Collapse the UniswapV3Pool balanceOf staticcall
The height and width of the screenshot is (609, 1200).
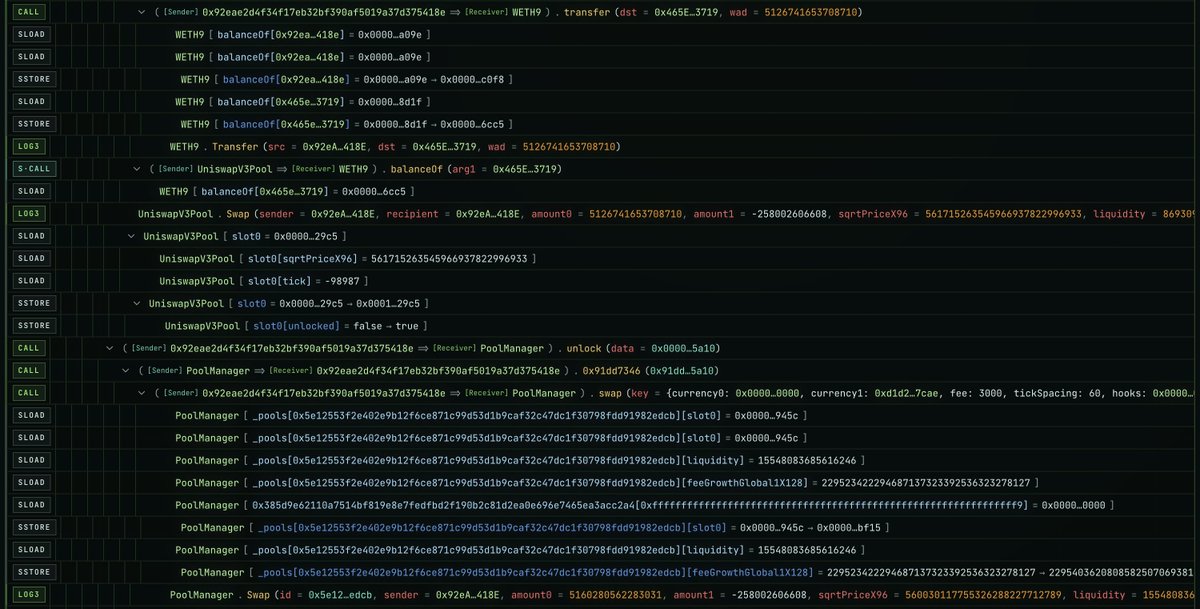tap(137, 168)
